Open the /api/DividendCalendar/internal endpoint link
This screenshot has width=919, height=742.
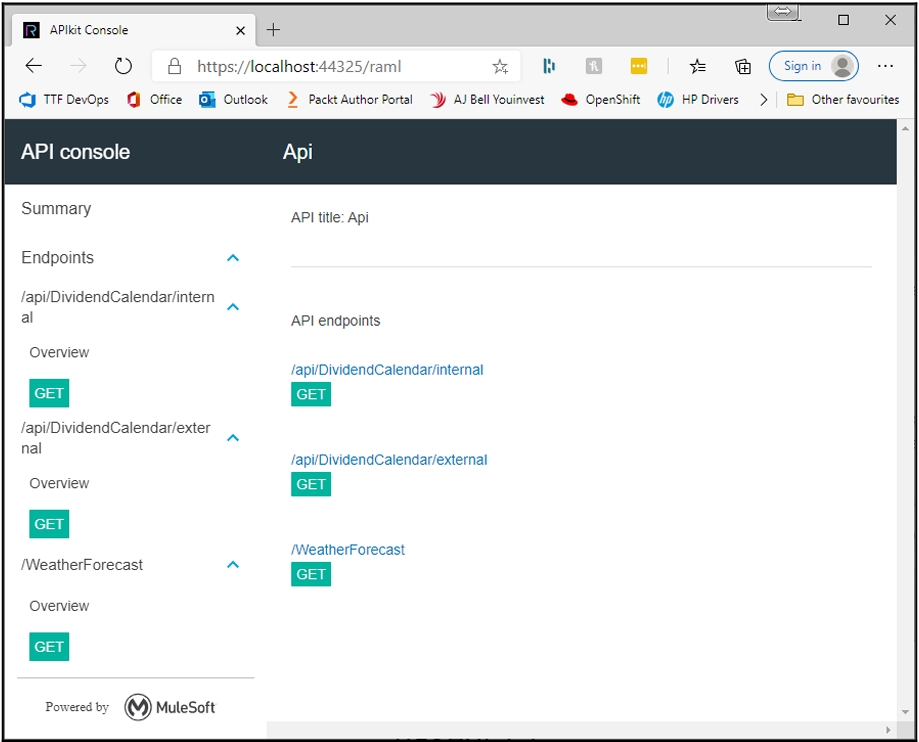[x=387, y=370]
